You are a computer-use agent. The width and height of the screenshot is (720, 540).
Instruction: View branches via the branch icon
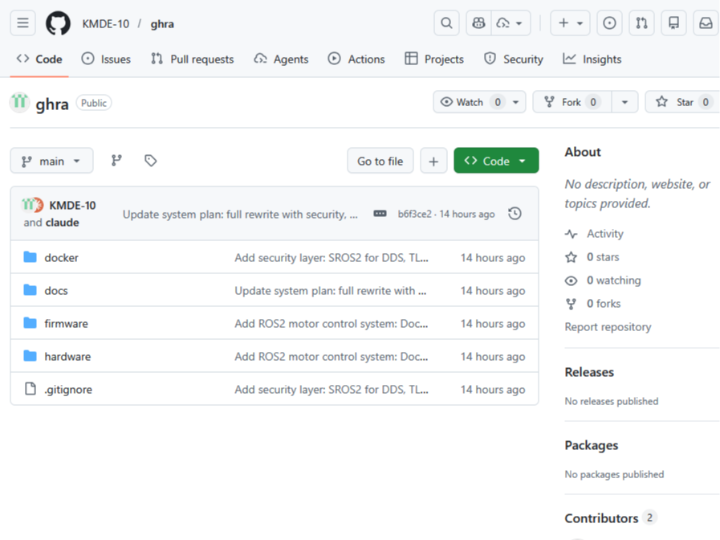(x=117, y=161)
